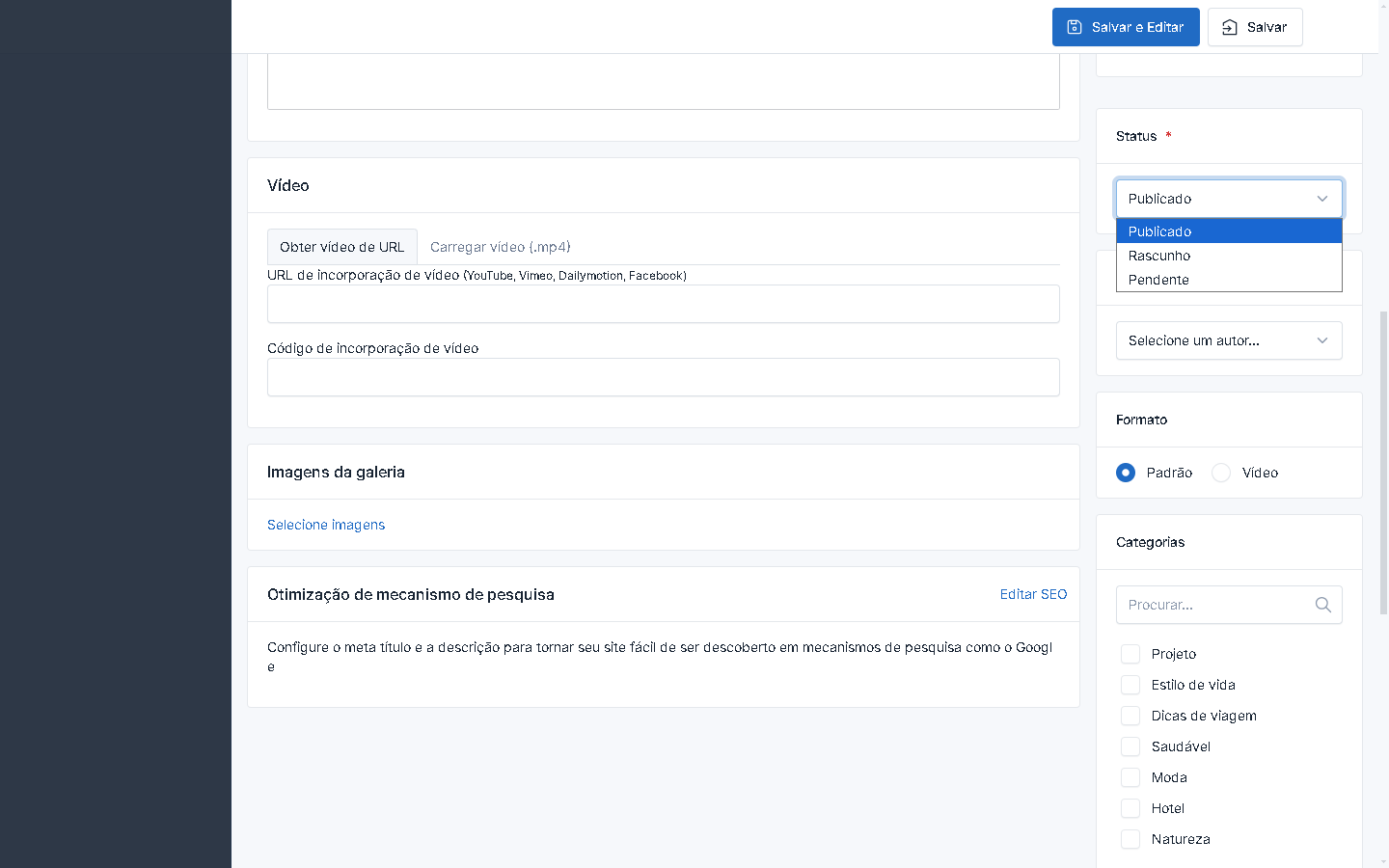
Task: Open the Editar SEO link
Action: 1033,594
